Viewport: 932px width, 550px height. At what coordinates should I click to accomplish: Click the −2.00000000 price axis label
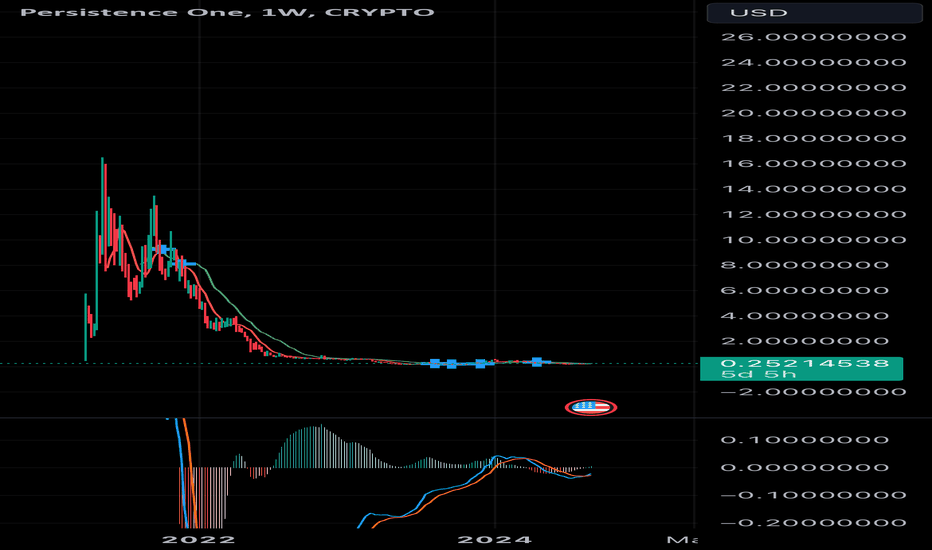click(814, 392)
